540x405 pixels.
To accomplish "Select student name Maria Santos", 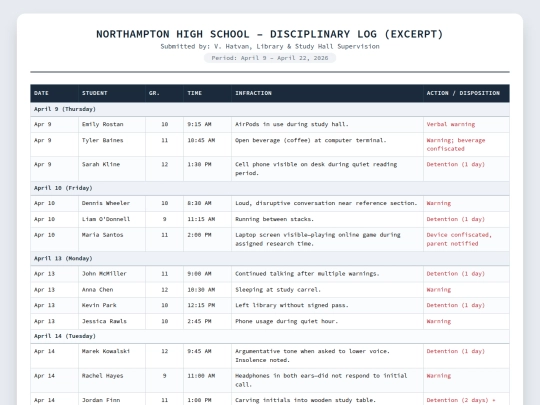I will (103, 235).
